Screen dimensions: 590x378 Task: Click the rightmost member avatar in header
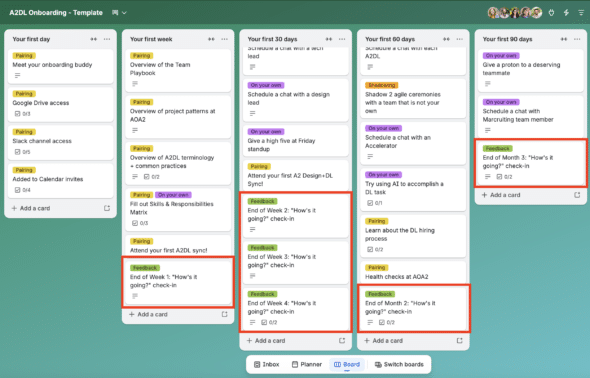click(x=537, y=13)
